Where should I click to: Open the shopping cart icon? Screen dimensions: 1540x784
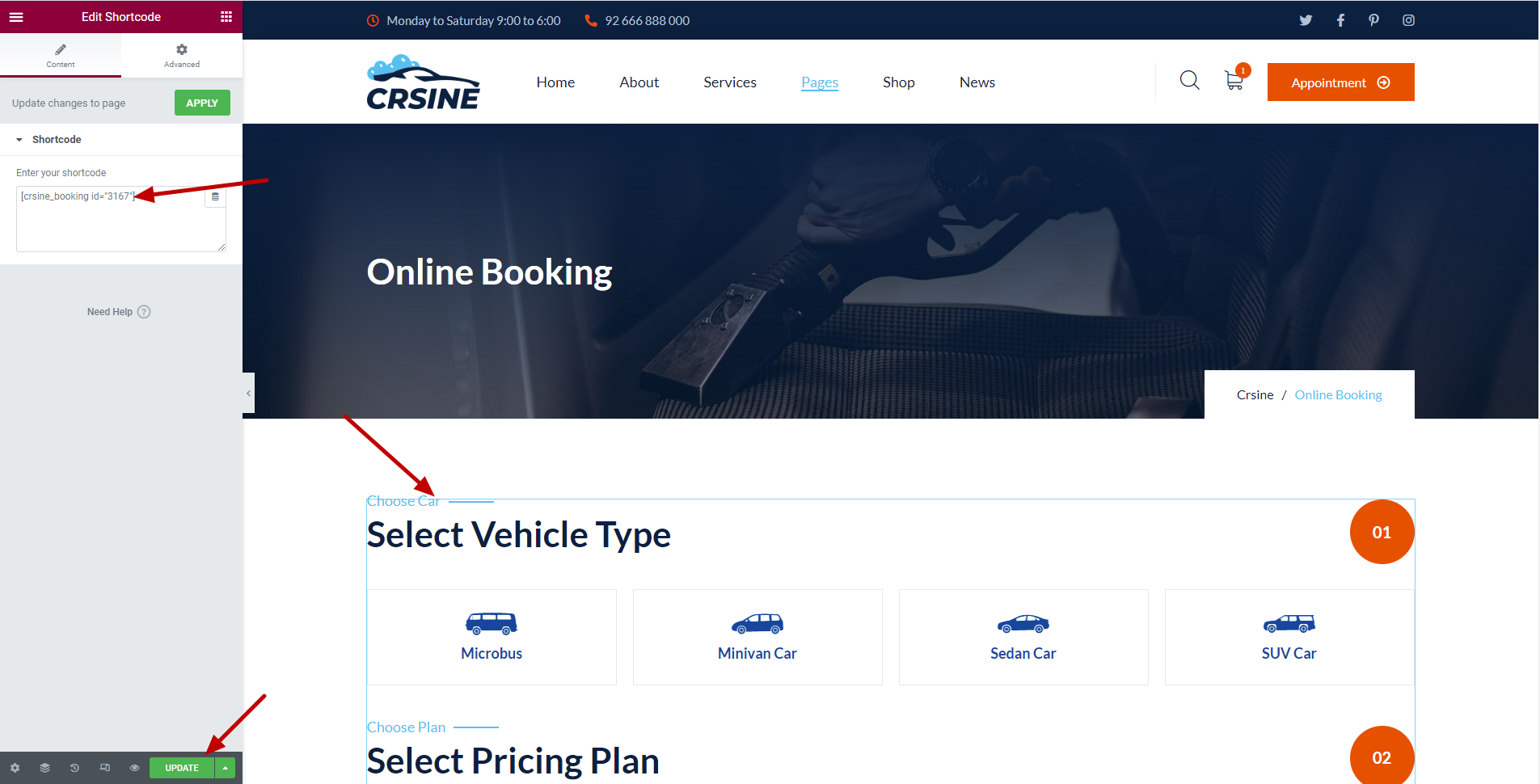tap(1234, 80)
